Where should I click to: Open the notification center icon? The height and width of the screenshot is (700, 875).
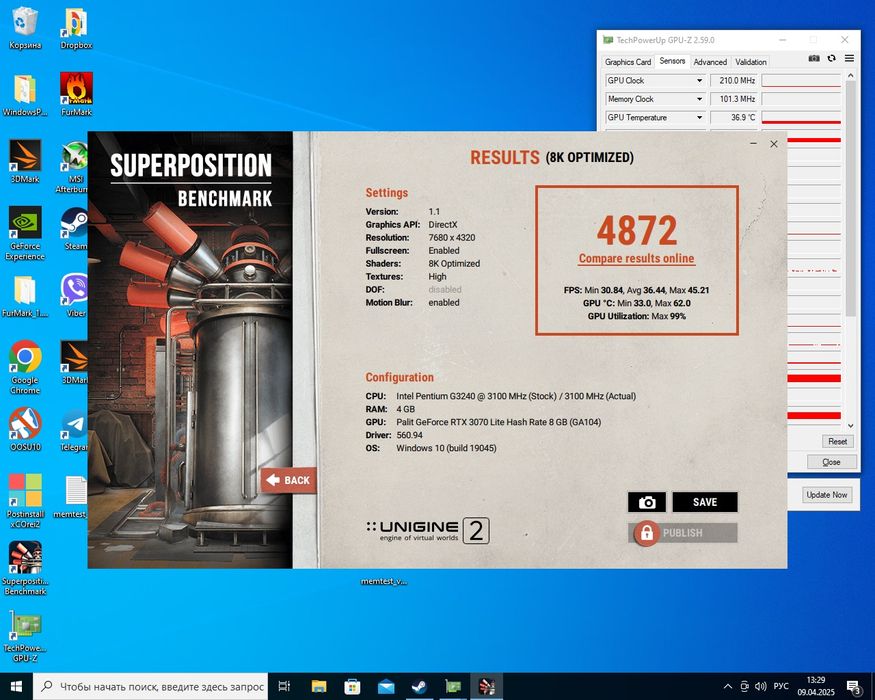tap(854, 686)
